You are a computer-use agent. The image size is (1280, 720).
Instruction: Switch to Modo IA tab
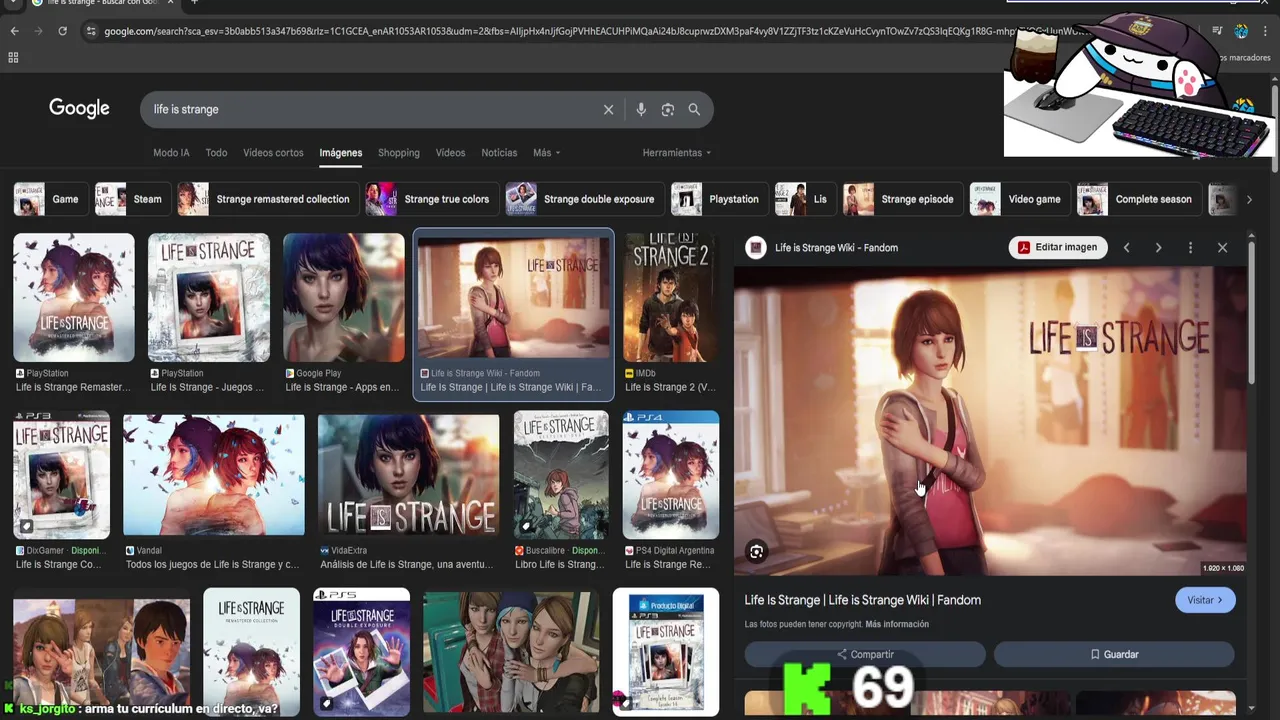pyautogui.click(x=171, y=153)
